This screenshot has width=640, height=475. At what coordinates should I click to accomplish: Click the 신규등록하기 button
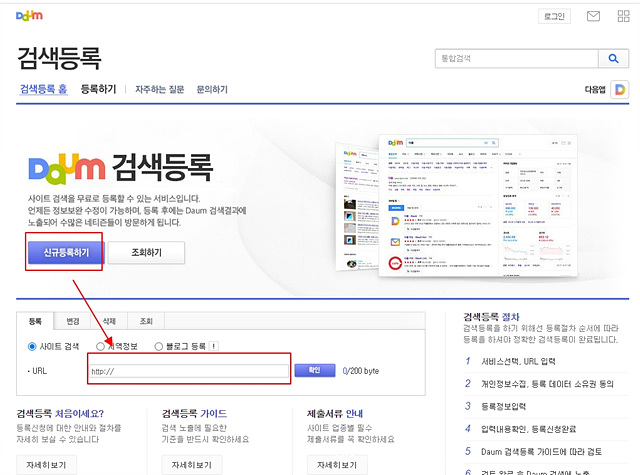[x=66, y=252]
